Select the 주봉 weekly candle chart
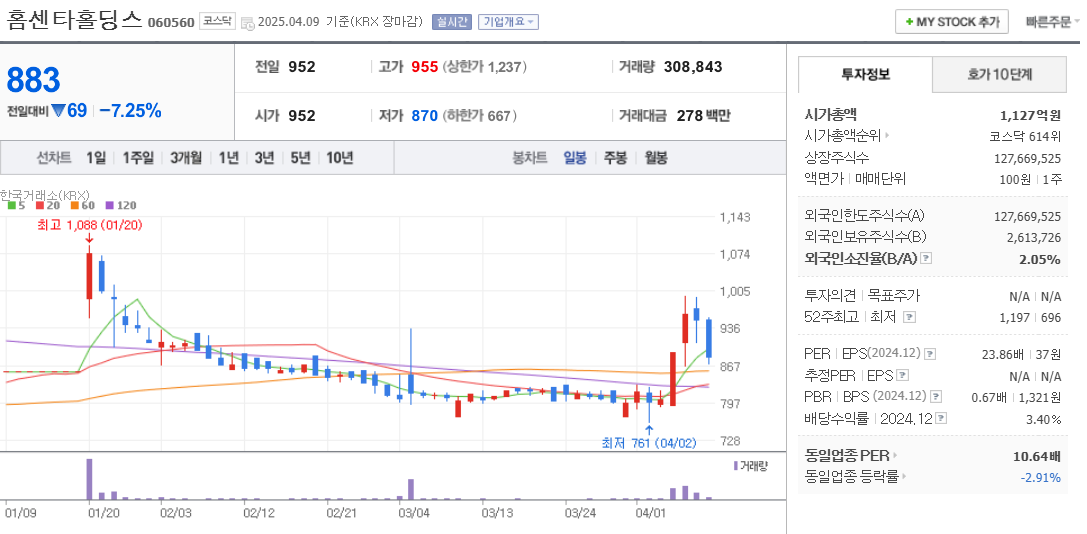 coord(615,158)
